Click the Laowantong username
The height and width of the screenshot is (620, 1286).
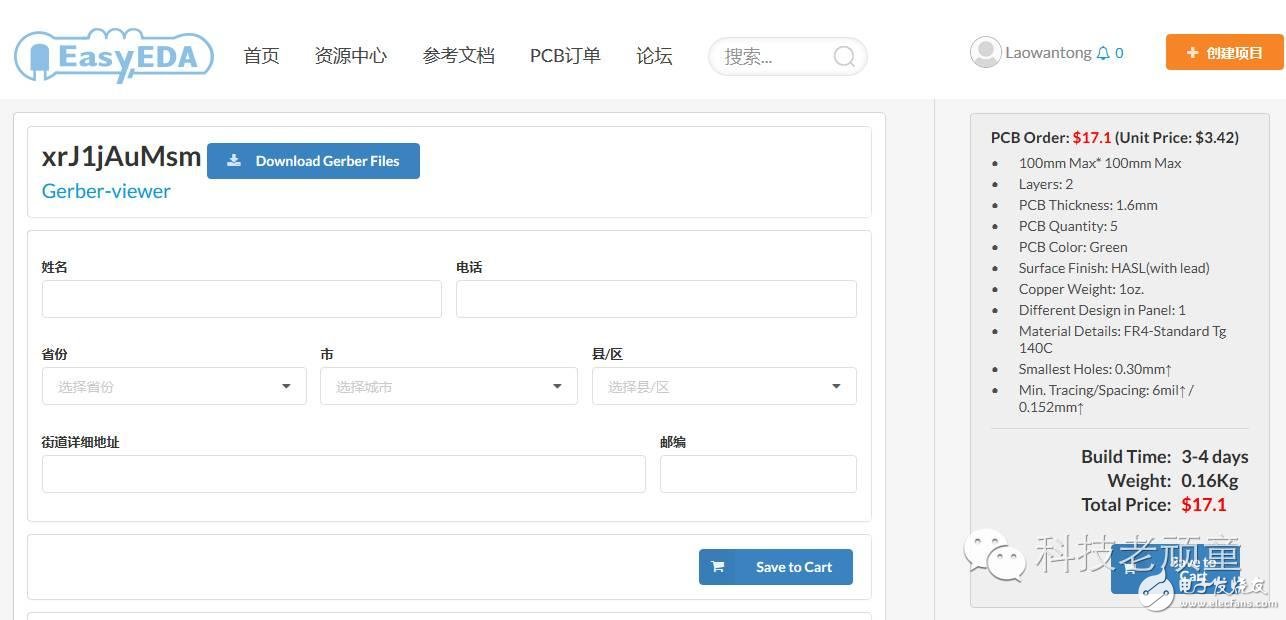pos(1048,53)
